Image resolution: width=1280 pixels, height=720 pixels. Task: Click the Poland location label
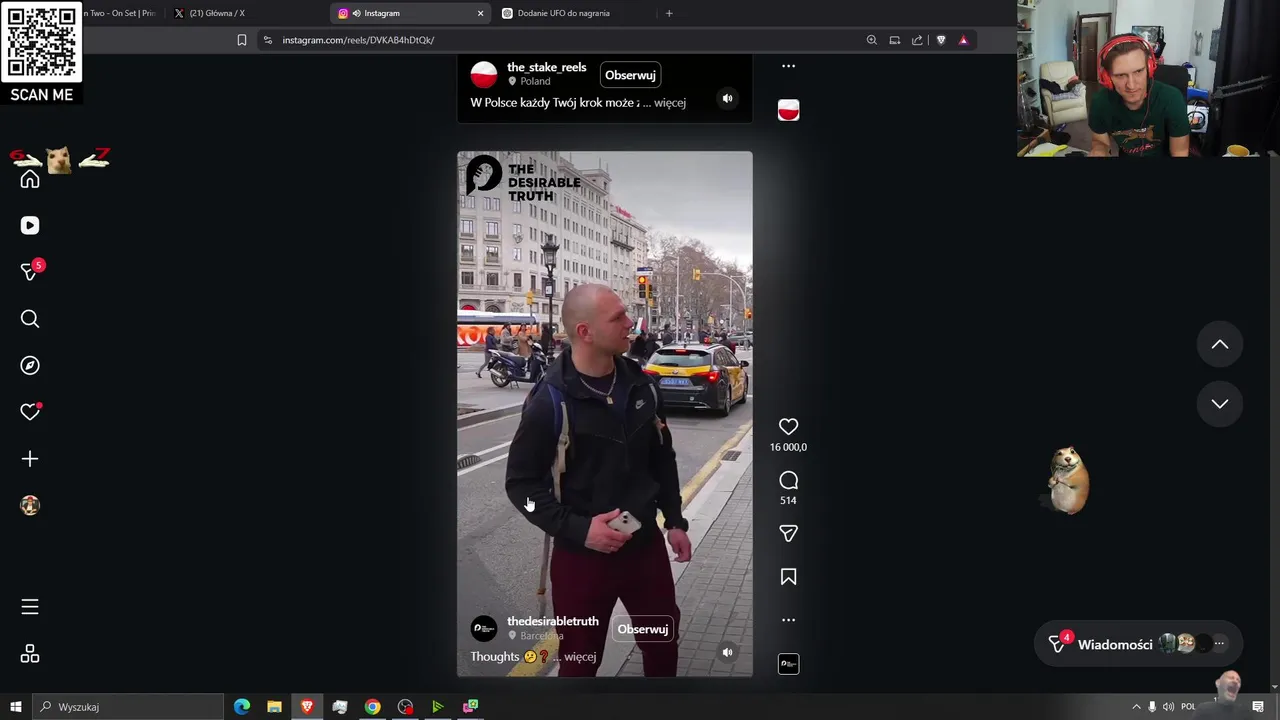tap(535, 81)
